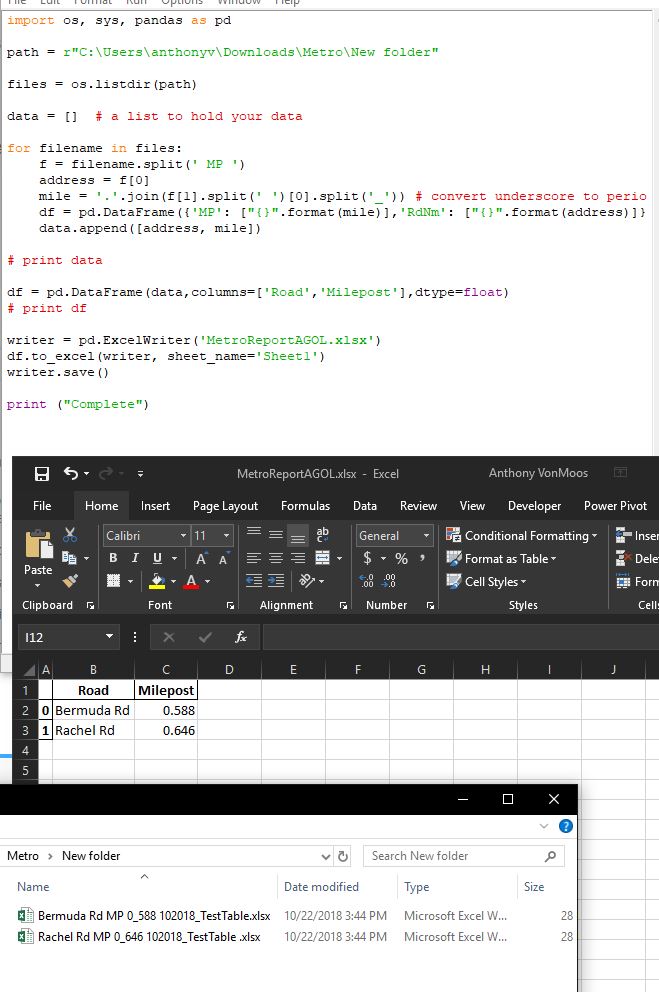Select Top Align
This screenshot has width=659, height=992.
pyautogui.click(x=254, y=534)
